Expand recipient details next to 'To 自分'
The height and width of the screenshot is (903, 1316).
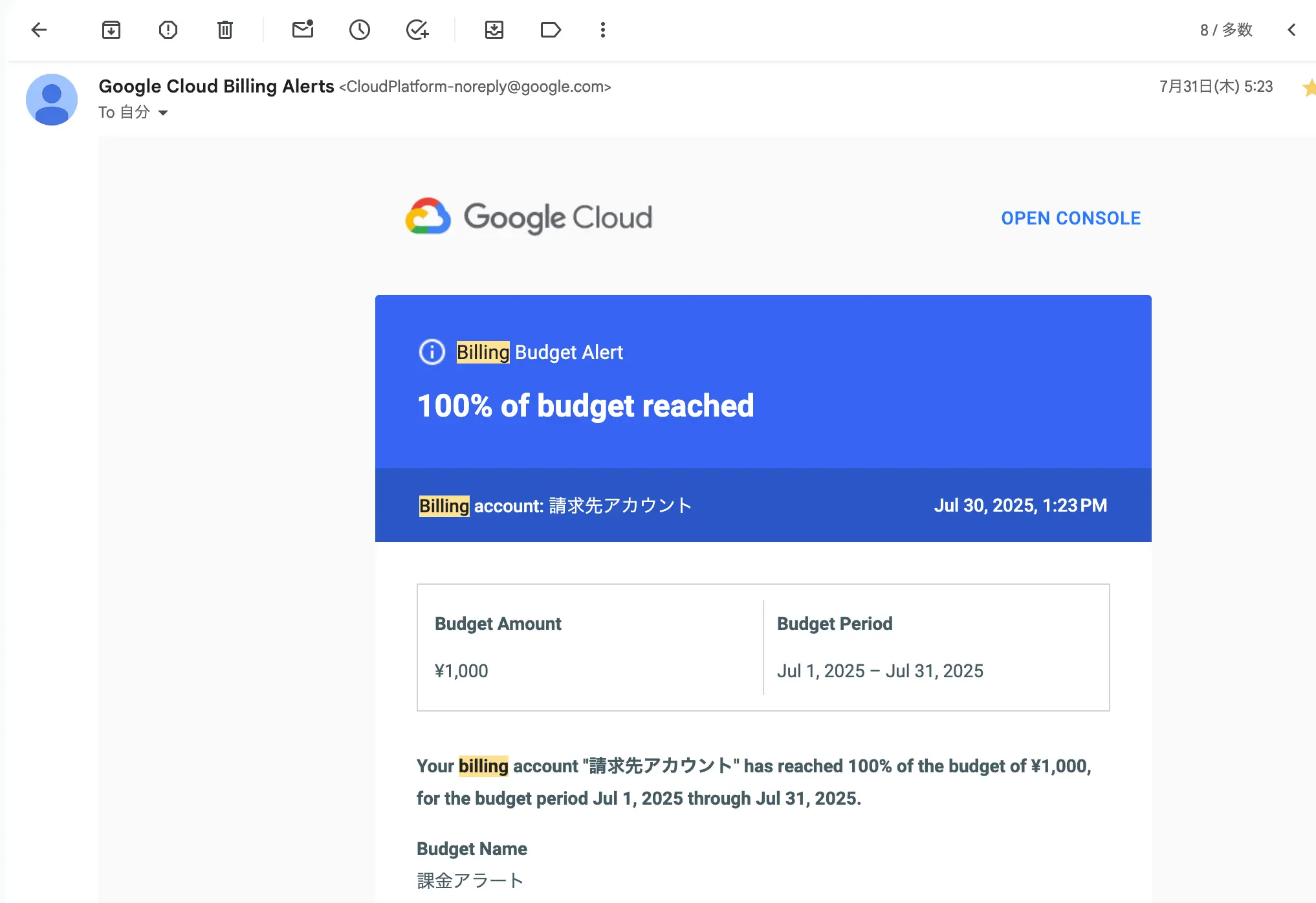(163, 113)
